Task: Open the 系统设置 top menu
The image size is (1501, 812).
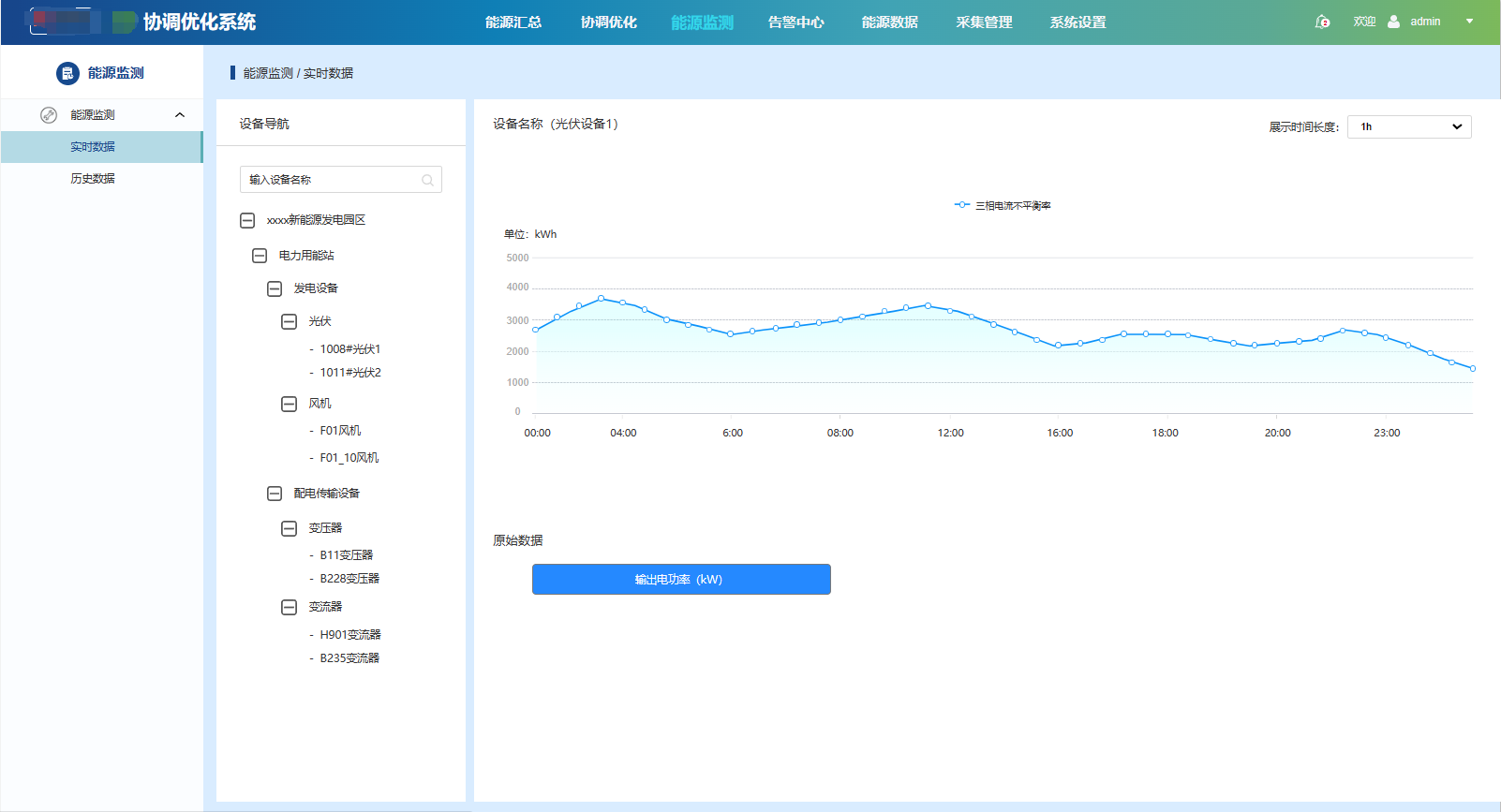Action: pyautogui.click(x=1077, y=22)
